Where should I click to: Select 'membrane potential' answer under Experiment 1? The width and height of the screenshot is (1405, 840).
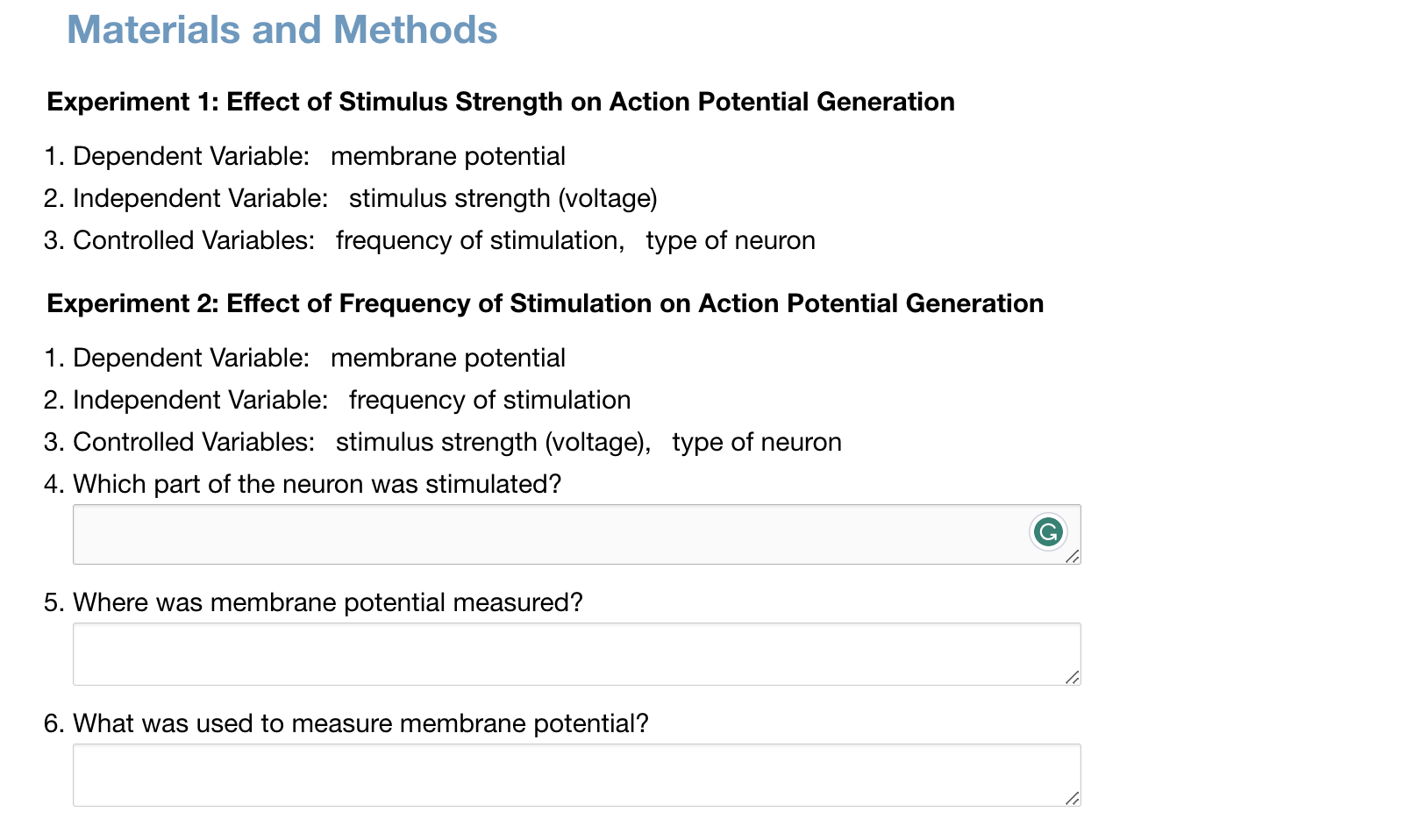click(x=447, y=156)
